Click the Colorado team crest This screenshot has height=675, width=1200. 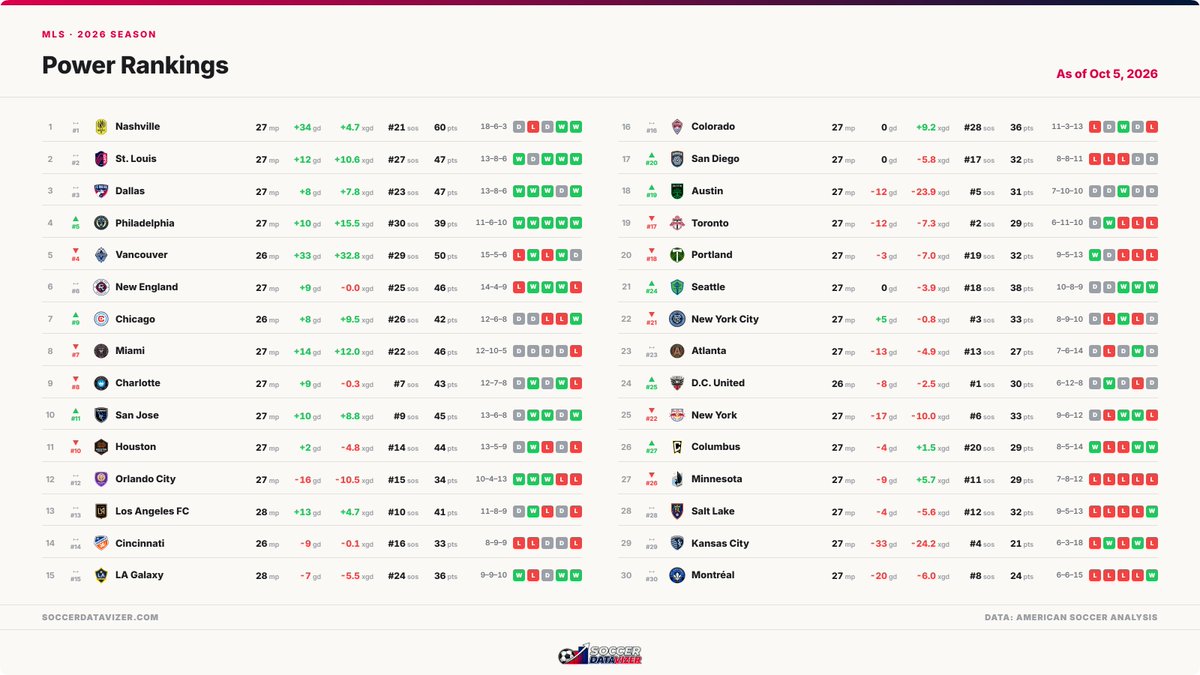[677, 127]
